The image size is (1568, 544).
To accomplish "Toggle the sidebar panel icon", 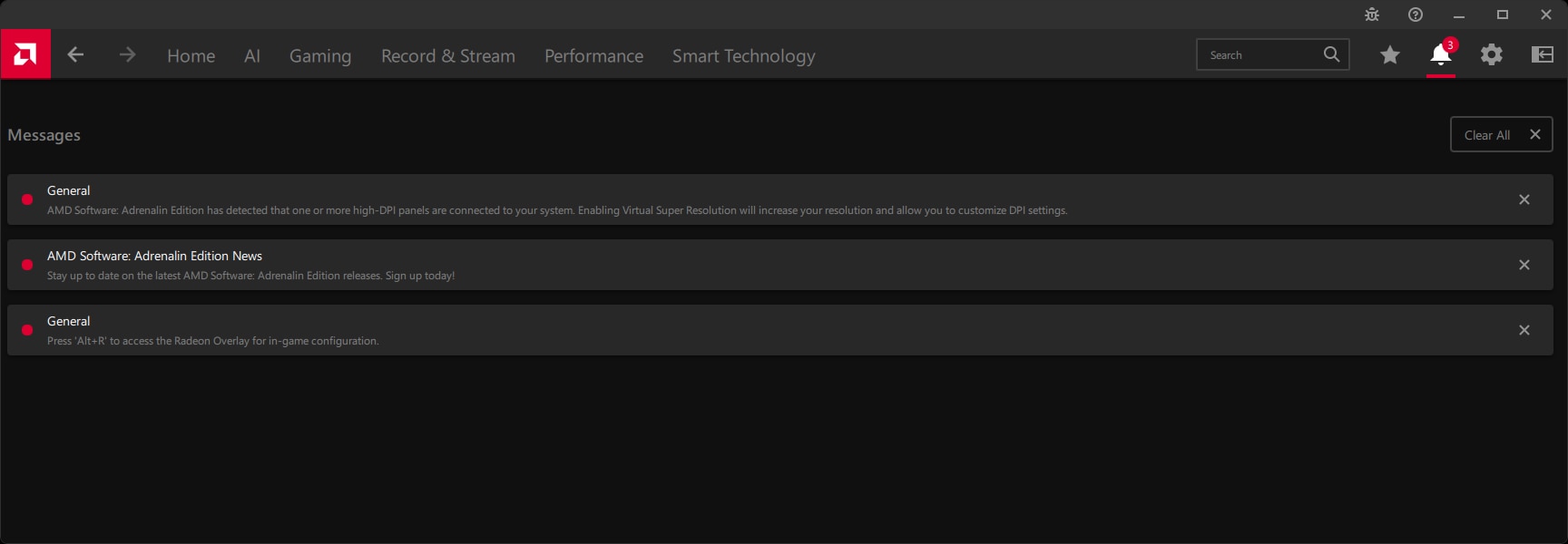I will point(1542,54).
